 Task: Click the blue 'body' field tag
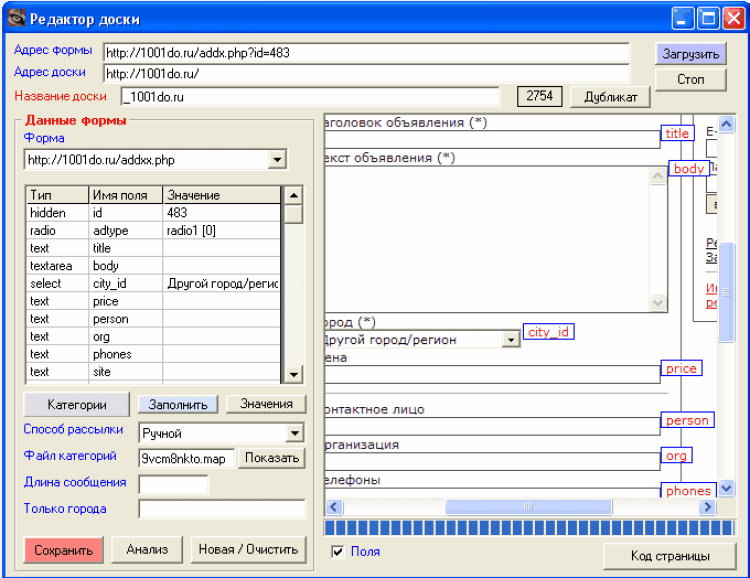688,169
